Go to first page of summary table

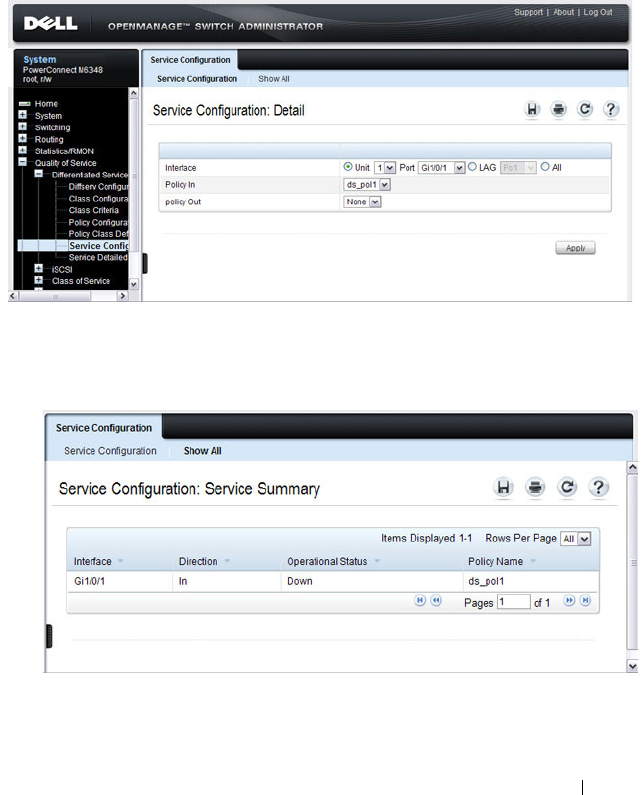[420, 601]
